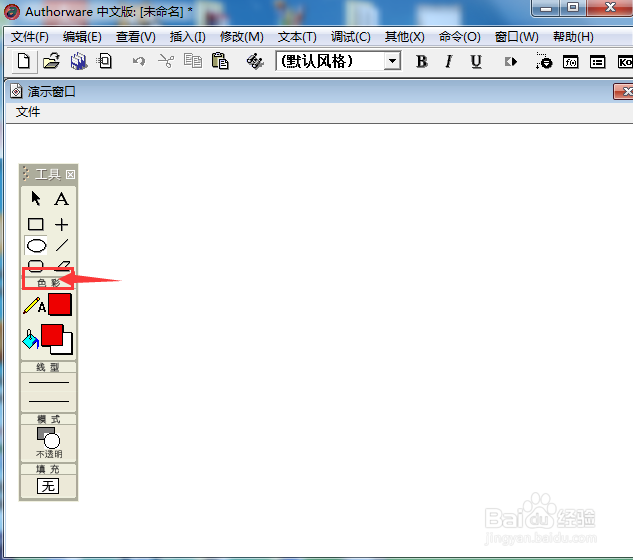Select the Text tool
The width and height of the screenshot is (633, 560).
tap(61, 199)
